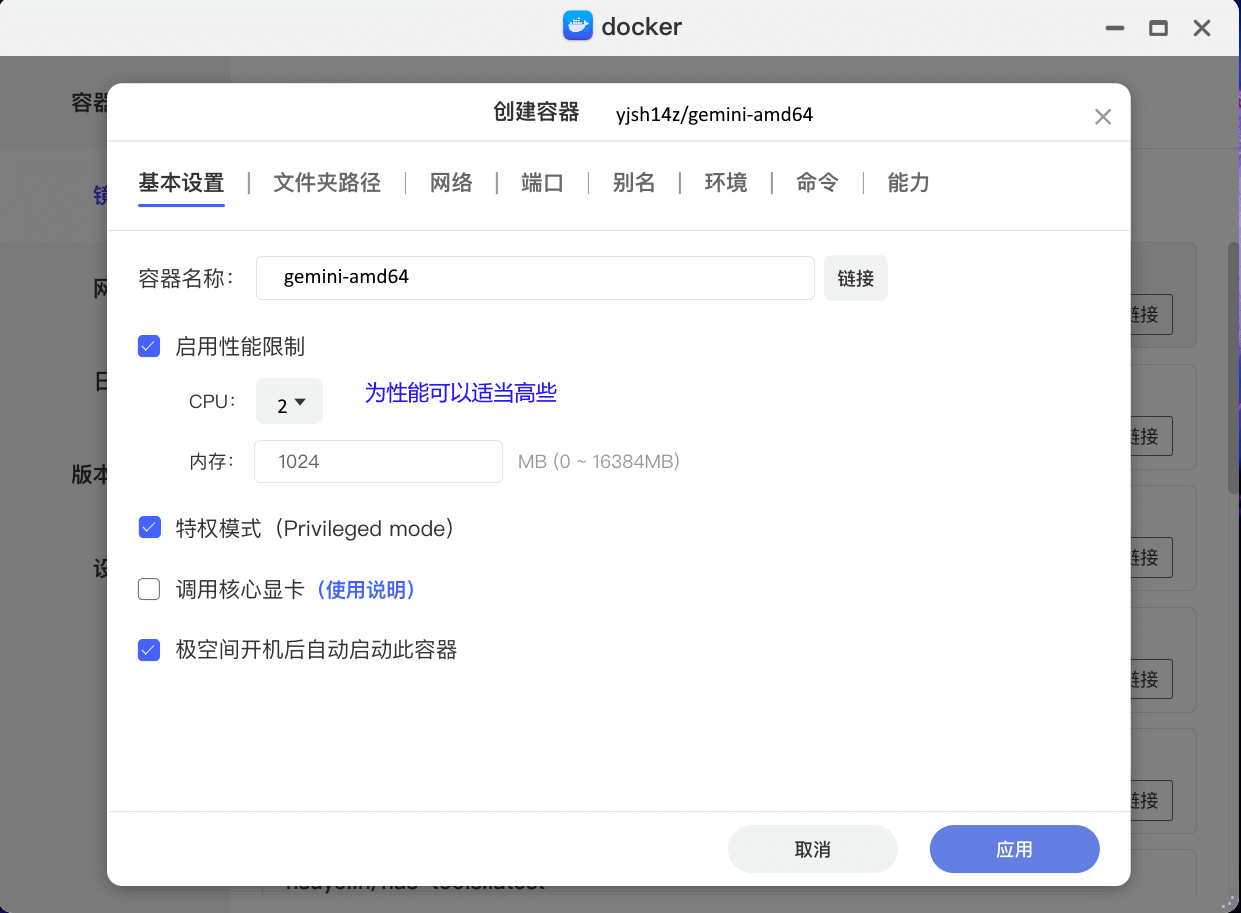The image size is (1241, 913).
Task: Open the CPU count dropdown
Action: coord(289,402)
